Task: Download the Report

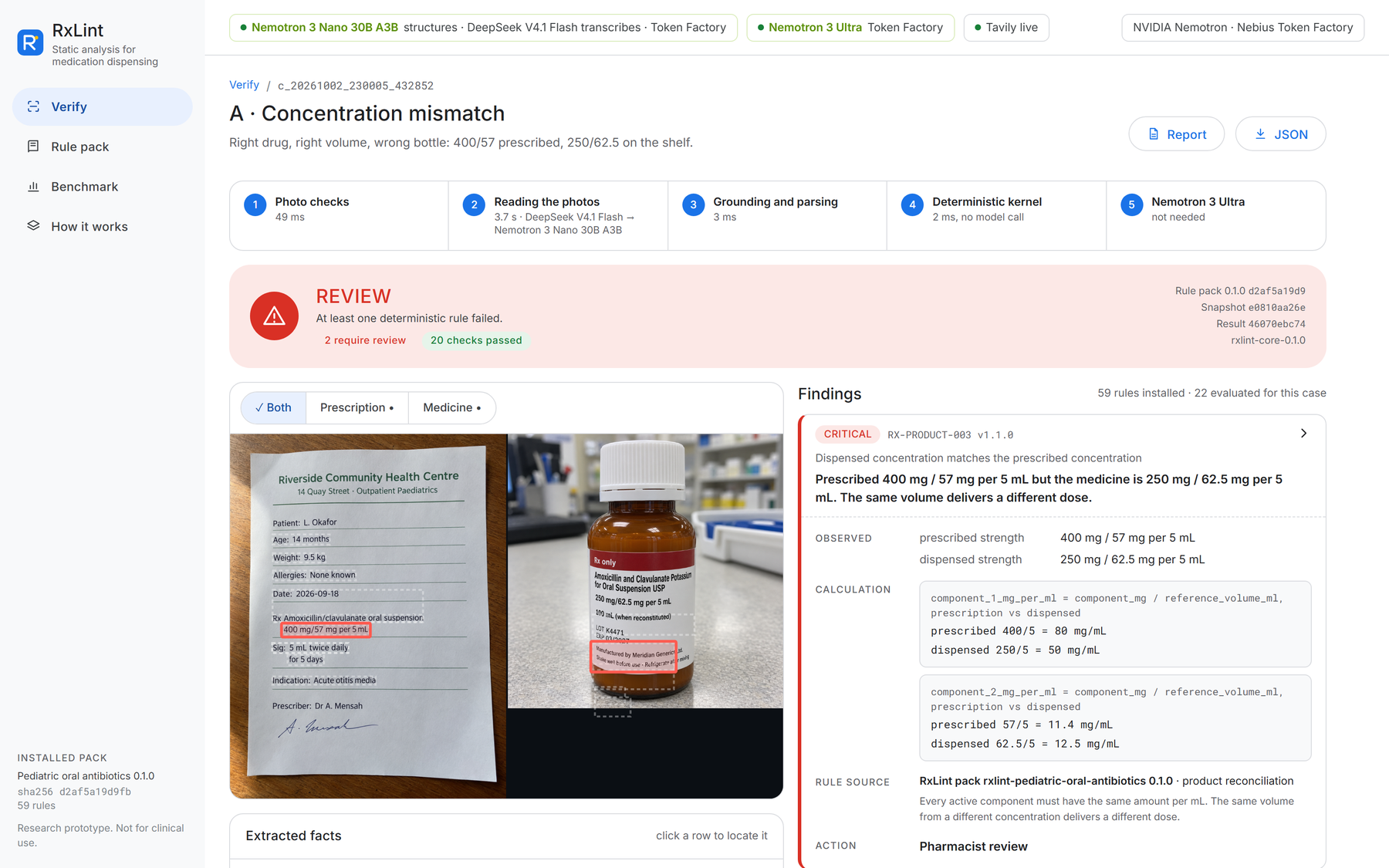Action: point(1176,134)
